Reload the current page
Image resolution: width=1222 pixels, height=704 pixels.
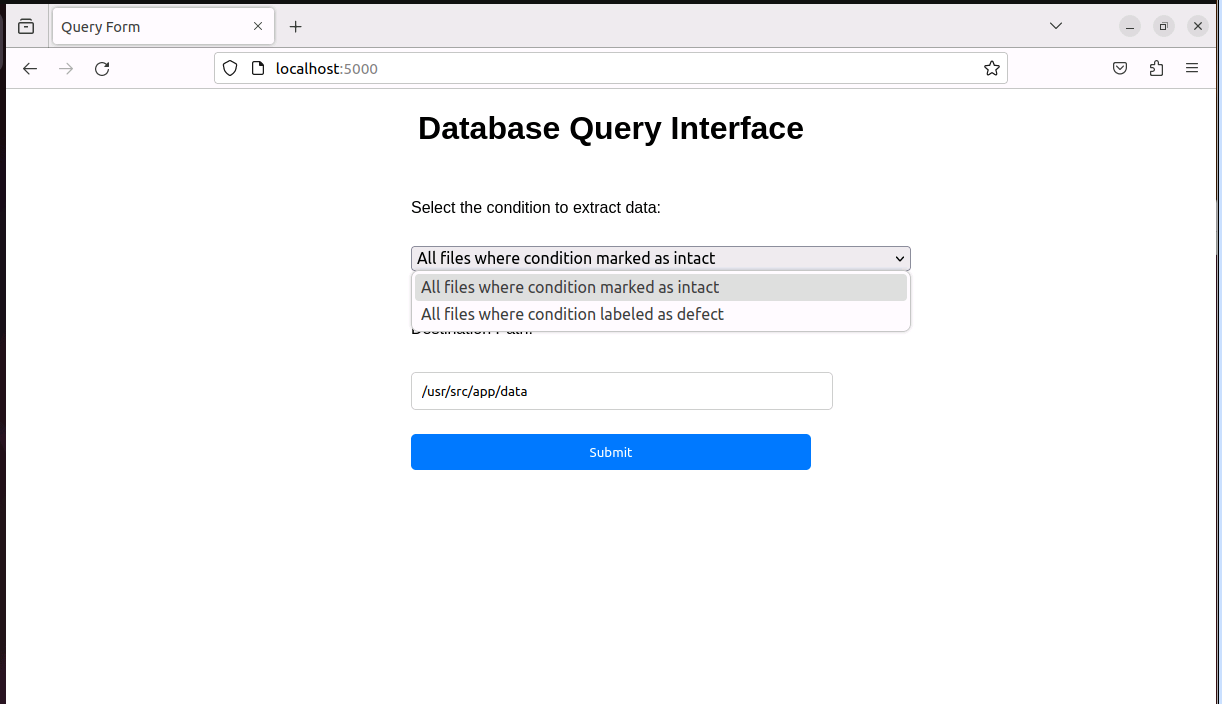pos(102,69)
